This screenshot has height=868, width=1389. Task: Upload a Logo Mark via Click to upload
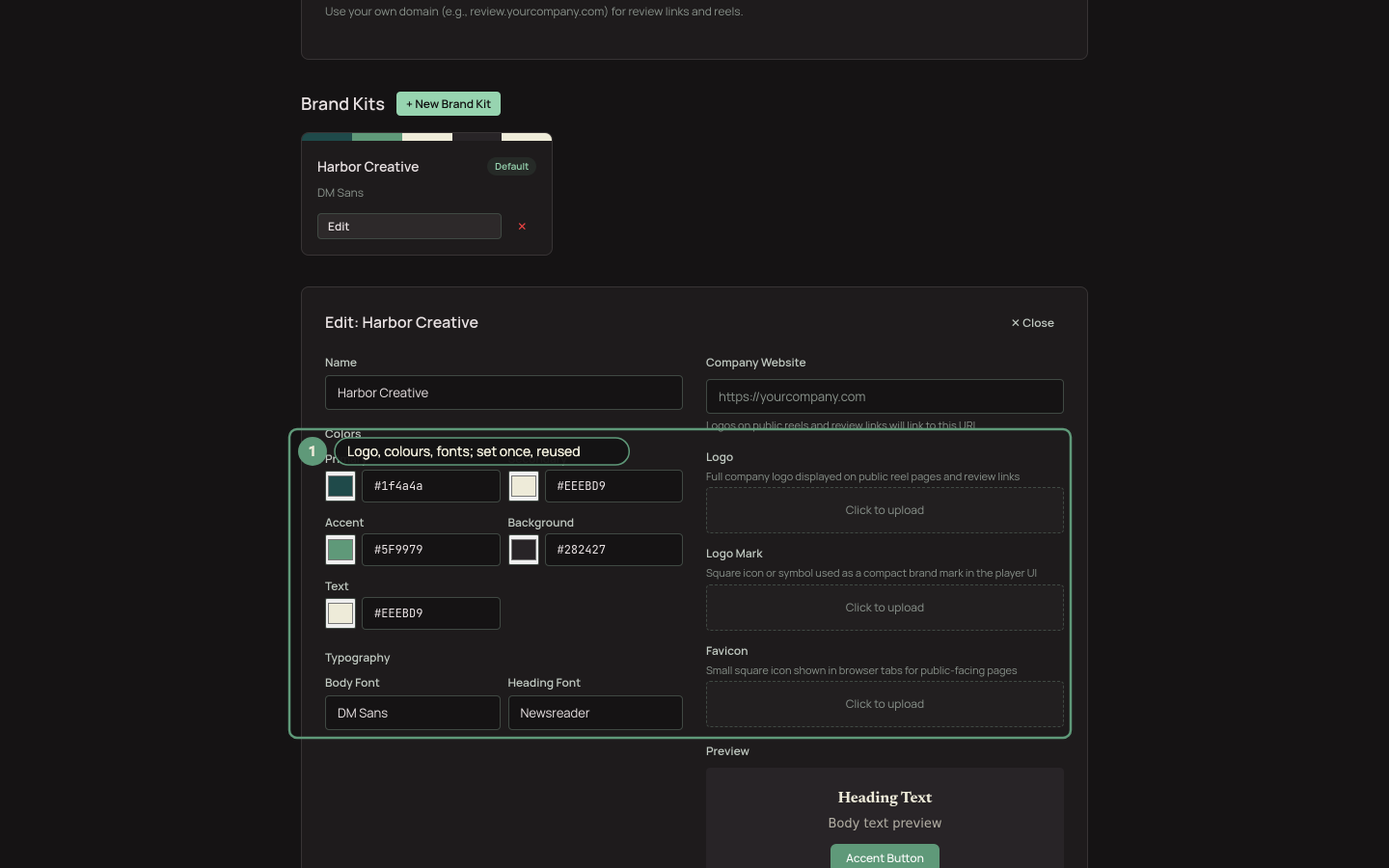point(885,608)
